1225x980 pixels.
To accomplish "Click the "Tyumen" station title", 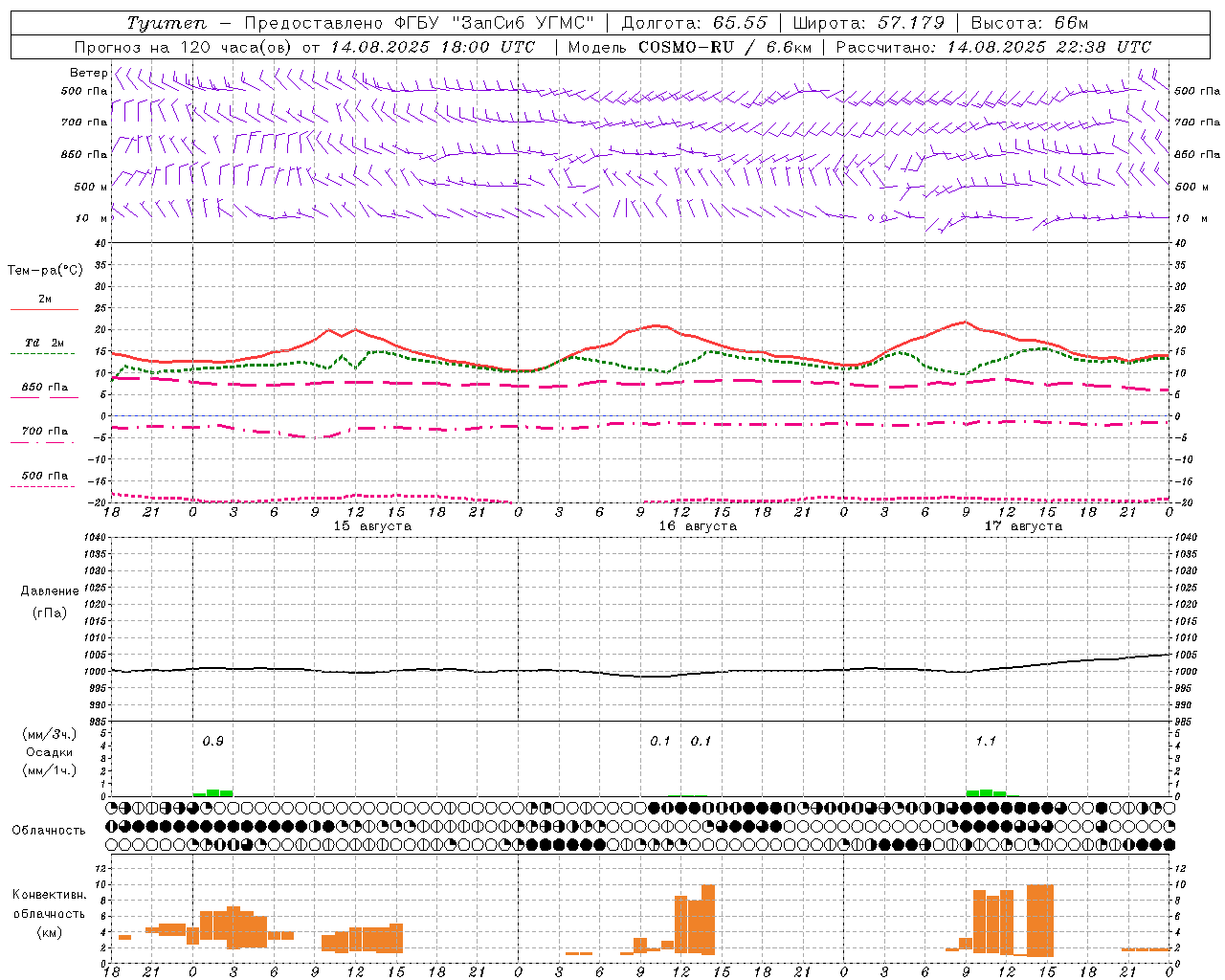I will coord(167,23).
